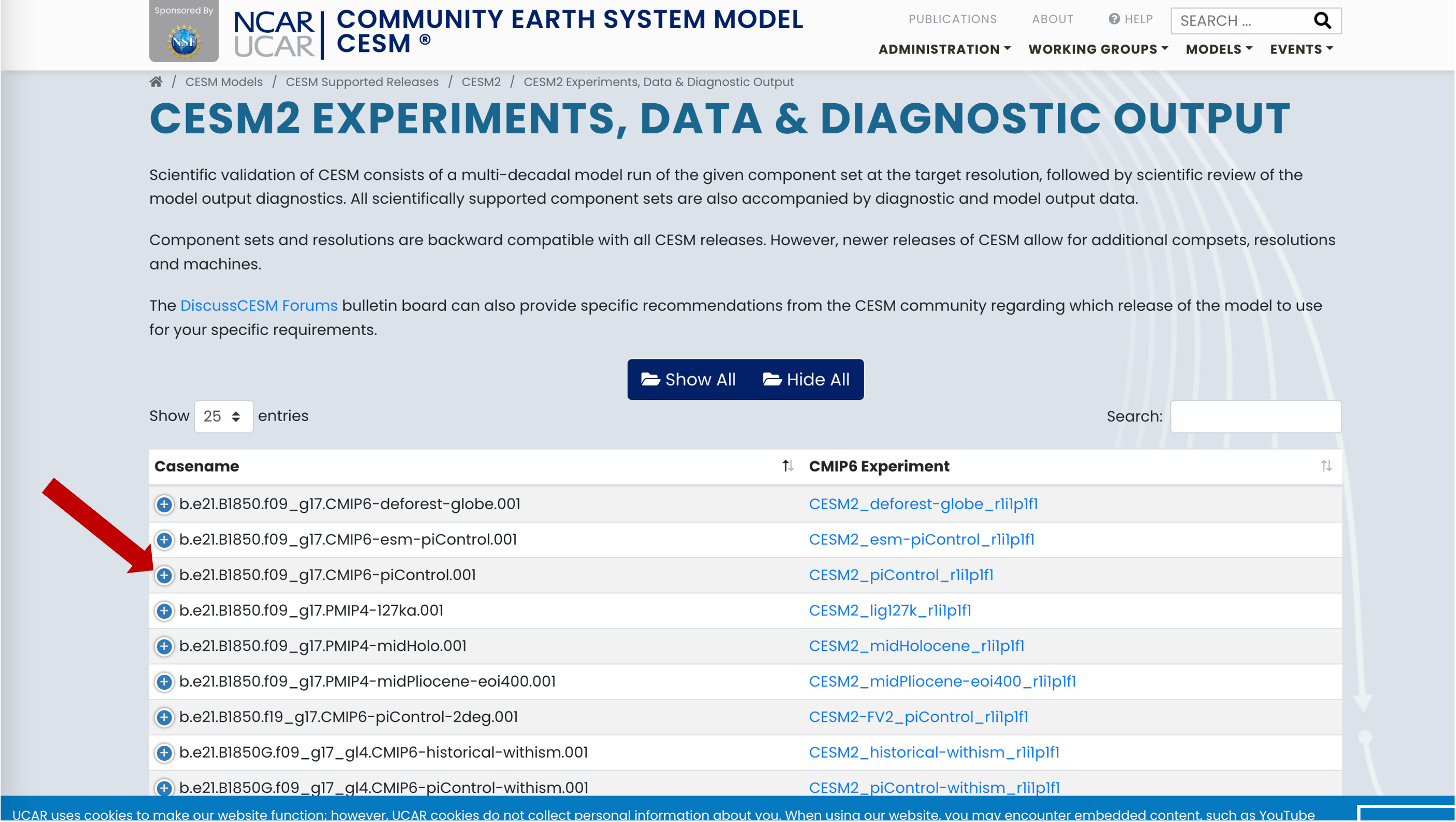Expand row PMIP4-127ka.001 plus icon
The height and width of the screenshot is (822, 1456).
tap(164, 611)
